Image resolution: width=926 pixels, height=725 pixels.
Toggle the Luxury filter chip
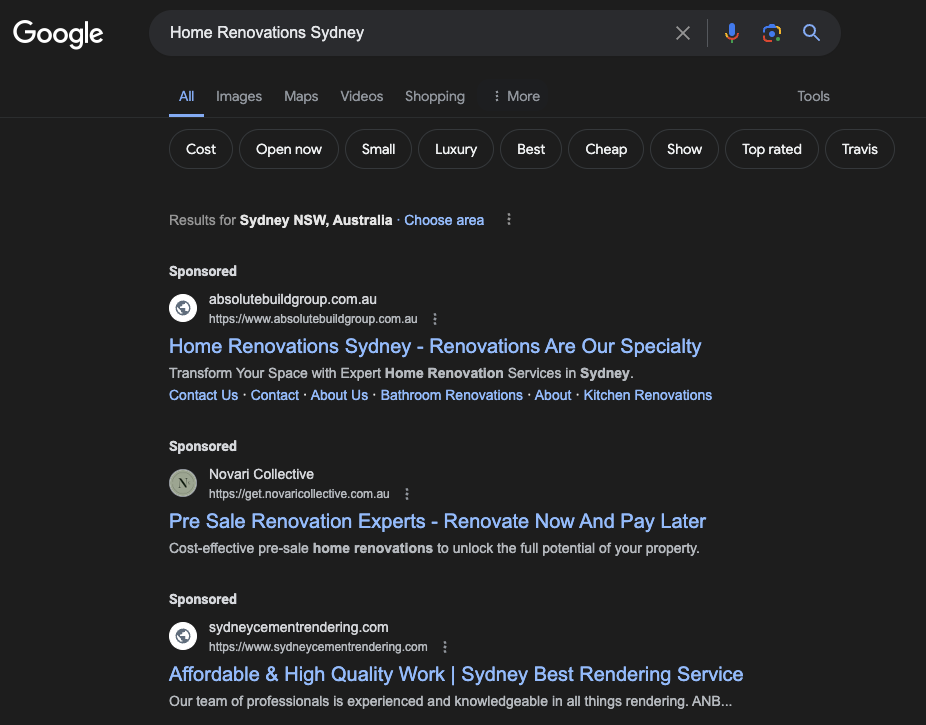click(x=455, y=149)
